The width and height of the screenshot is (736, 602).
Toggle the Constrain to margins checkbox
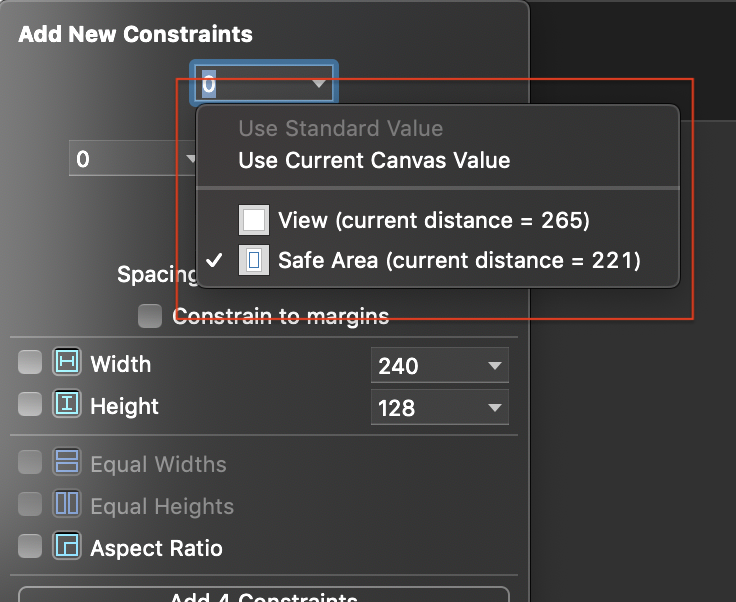tap(150, 317)
